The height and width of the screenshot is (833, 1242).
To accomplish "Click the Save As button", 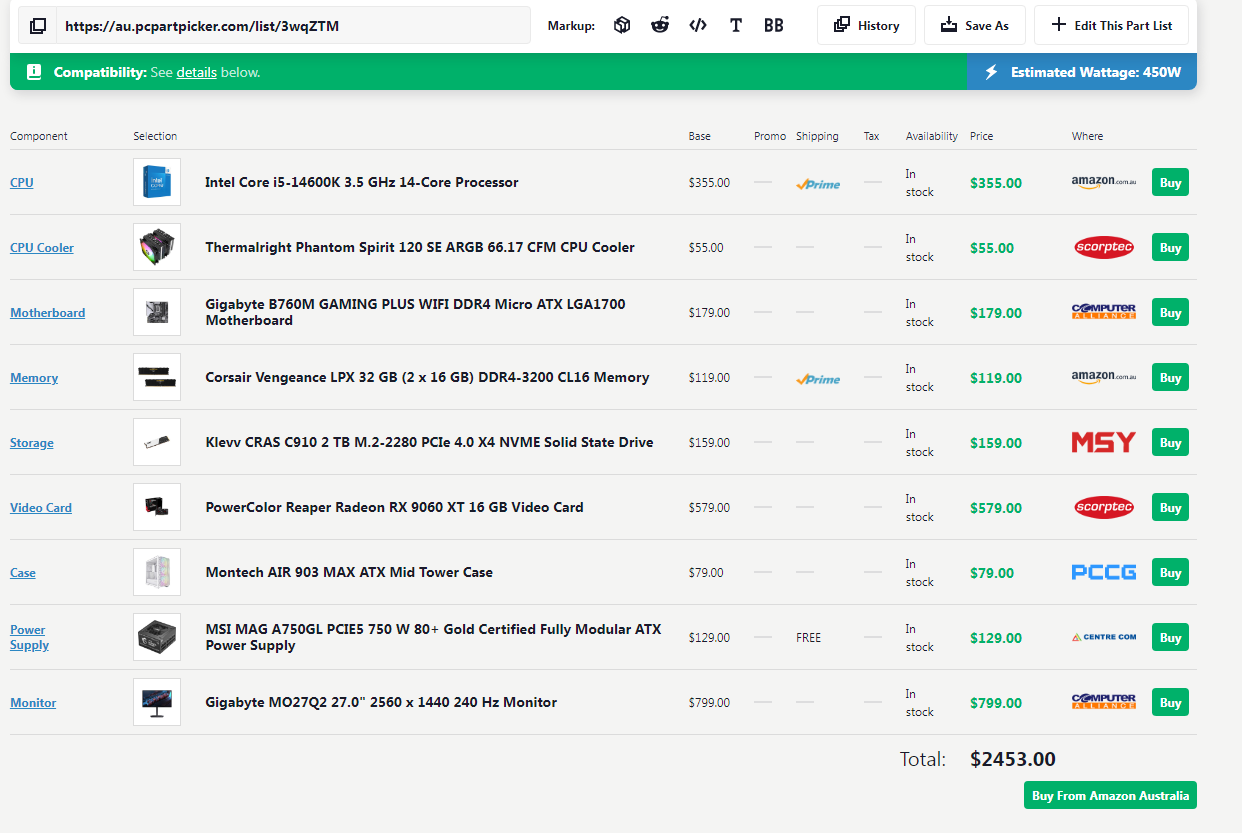I will (974, 26).
